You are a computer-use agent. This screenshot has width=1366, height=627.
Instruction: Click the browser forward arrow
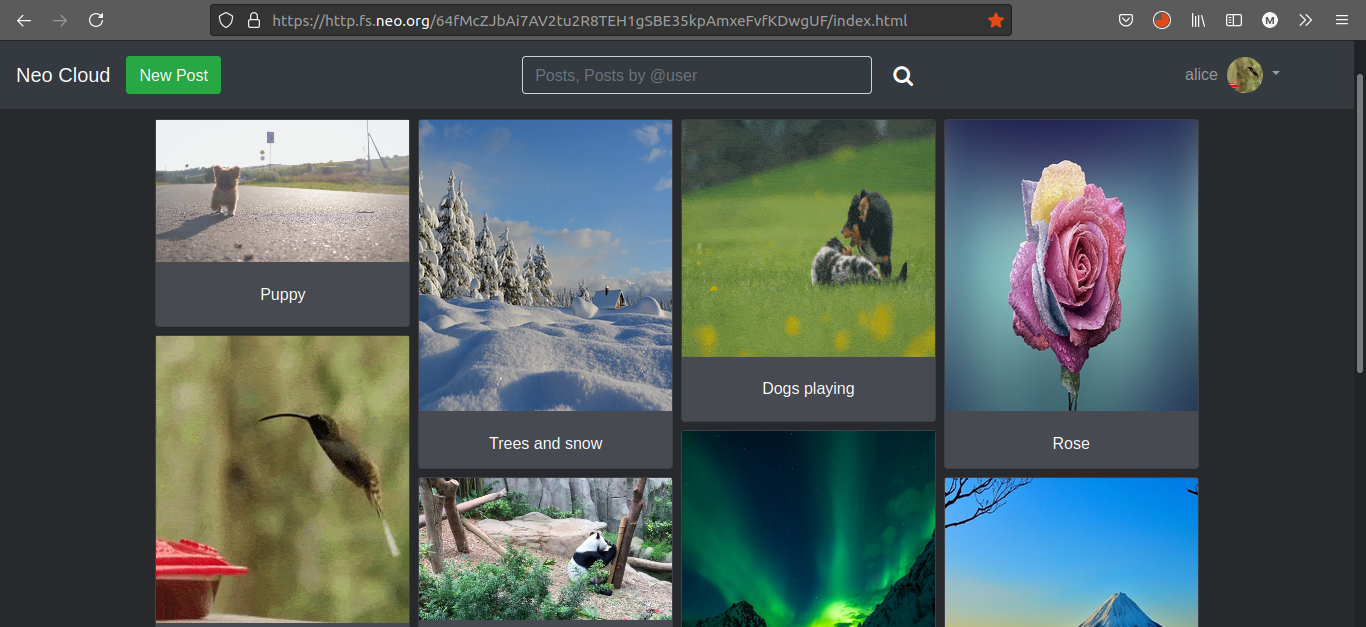60,20
